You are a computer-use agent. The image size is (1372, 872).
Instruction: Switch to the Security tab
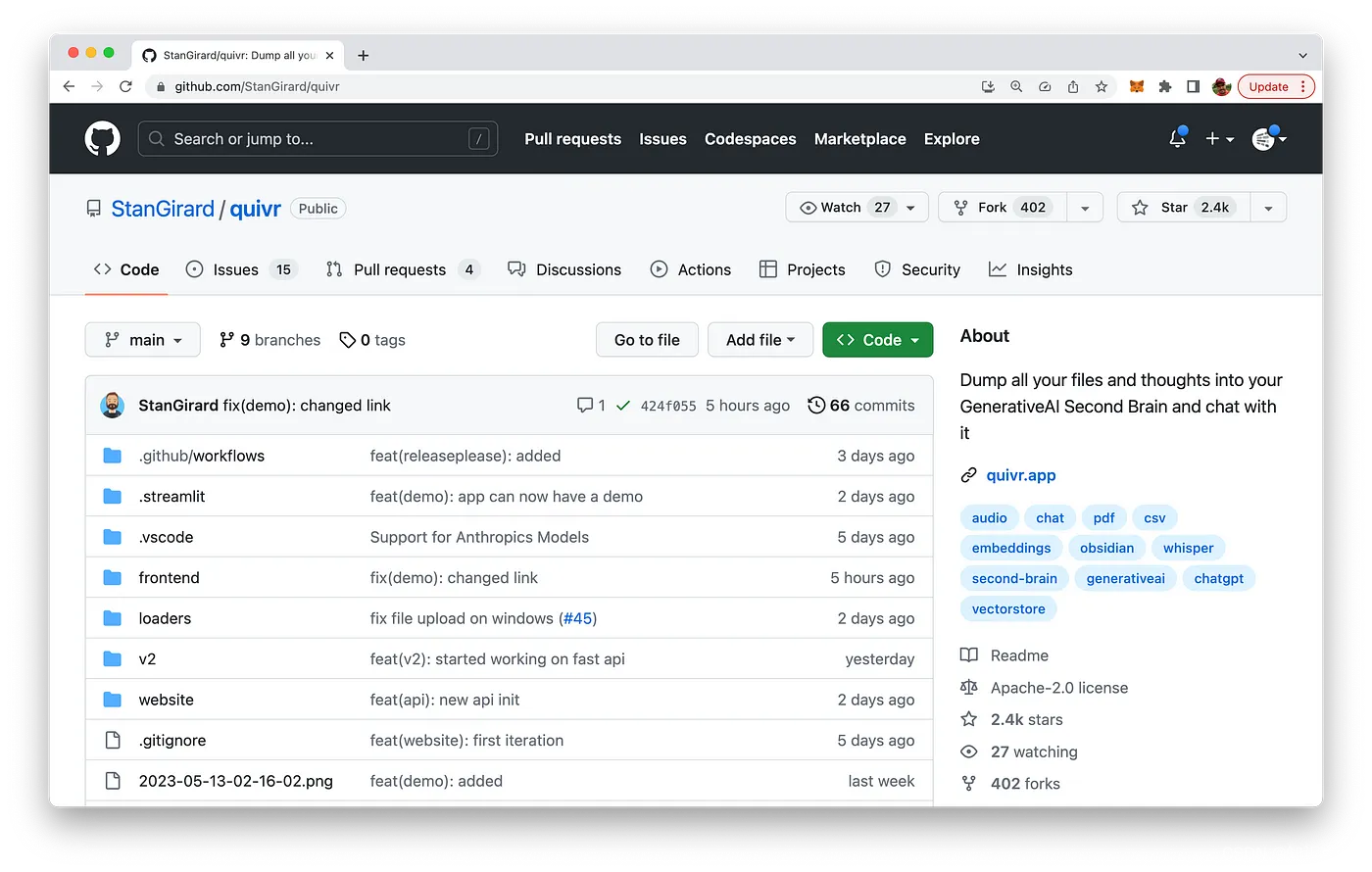917,269
